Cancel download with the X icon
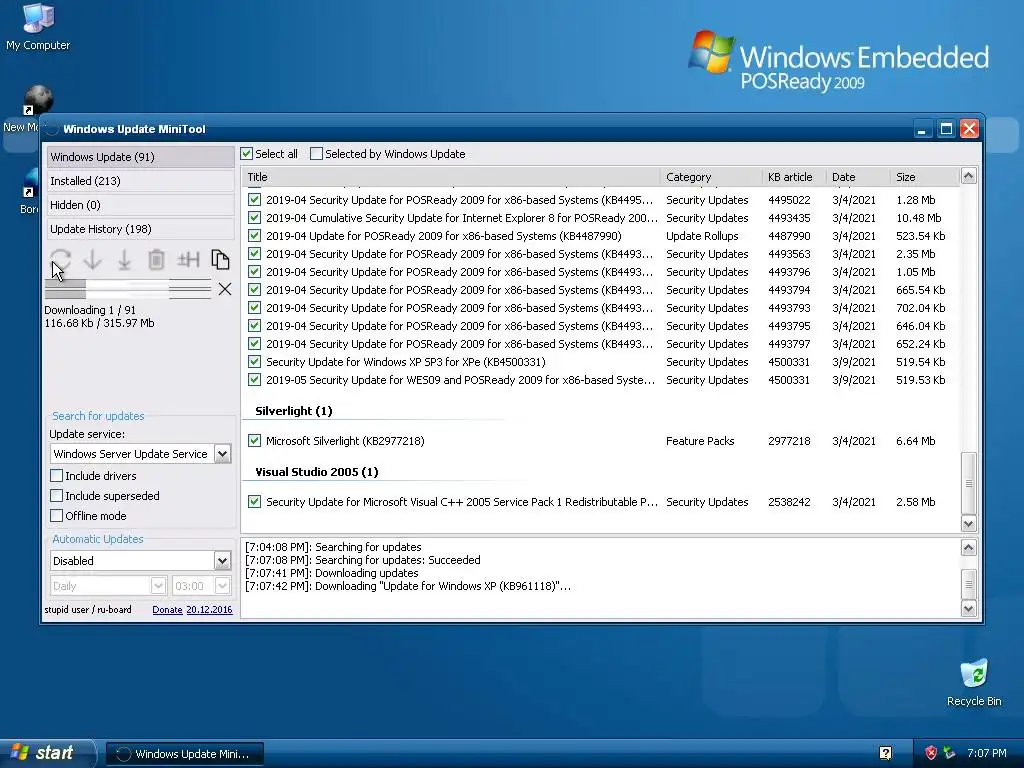The image size is (1024, 768). (225, 289)
